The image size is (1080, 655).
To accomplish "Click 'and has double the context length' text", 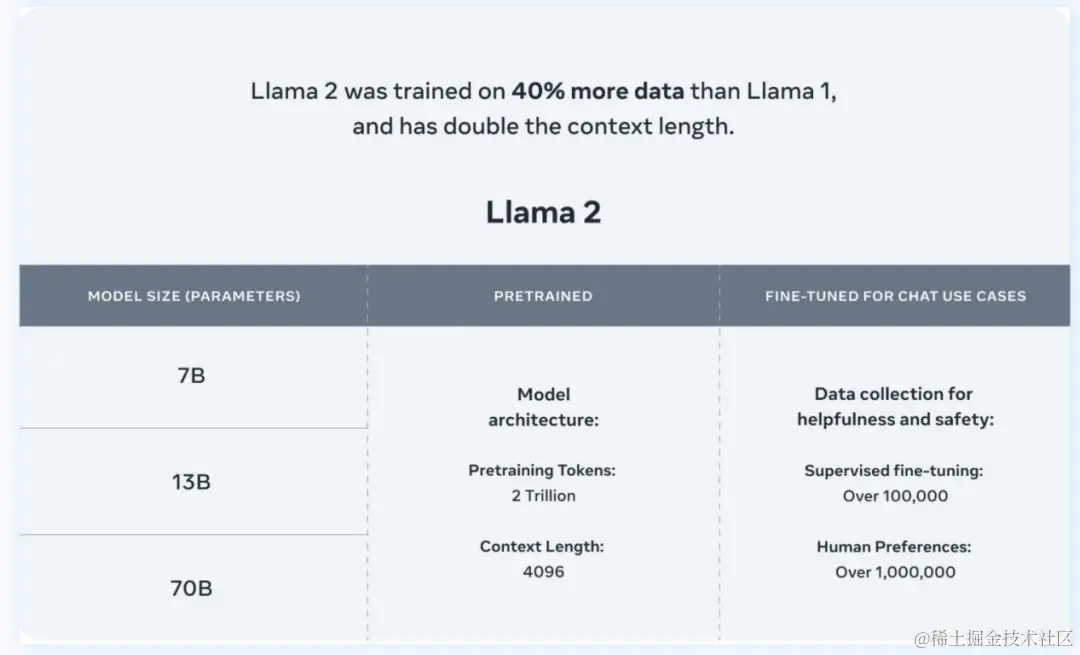I will (543, 126).
